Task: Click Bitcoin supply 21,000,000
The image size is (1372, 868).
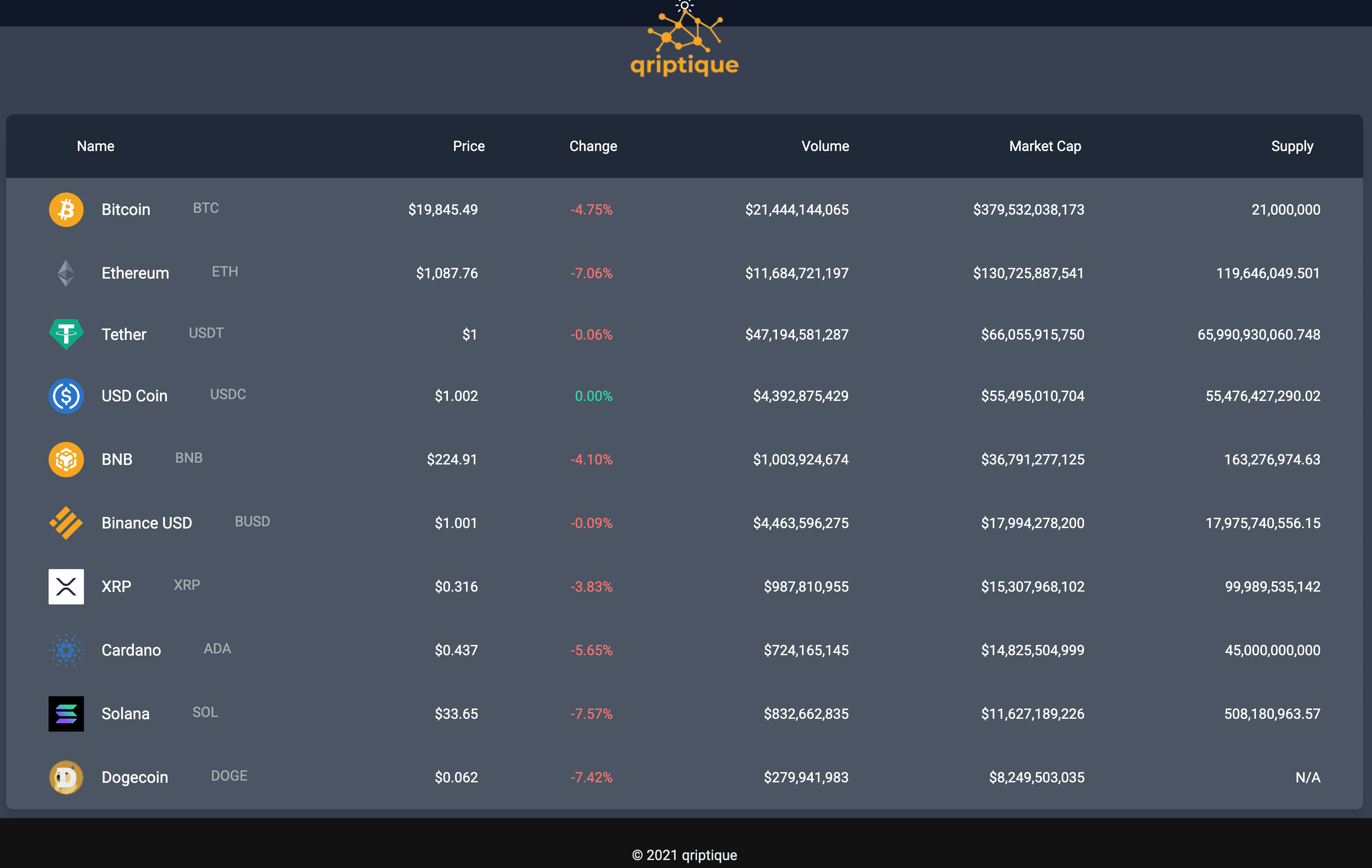Action: pyautogui.click(x=1285, y=210)
